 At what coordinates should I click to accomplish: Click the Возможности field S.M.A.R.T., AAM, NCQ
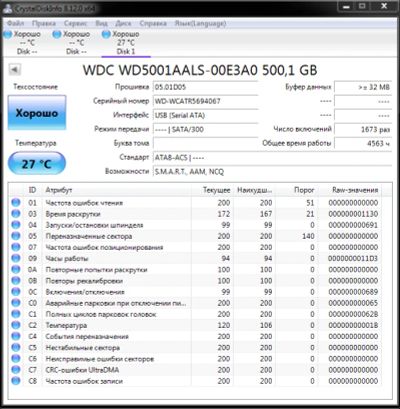pos(272,171)
